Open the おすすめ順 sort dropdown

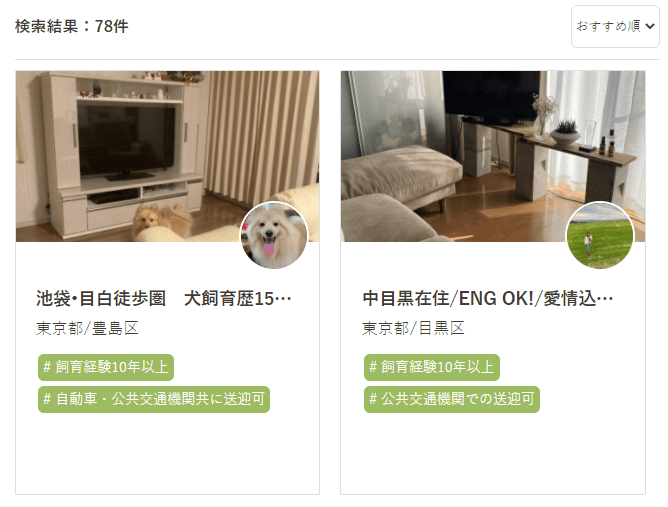[x=615, y=26]
